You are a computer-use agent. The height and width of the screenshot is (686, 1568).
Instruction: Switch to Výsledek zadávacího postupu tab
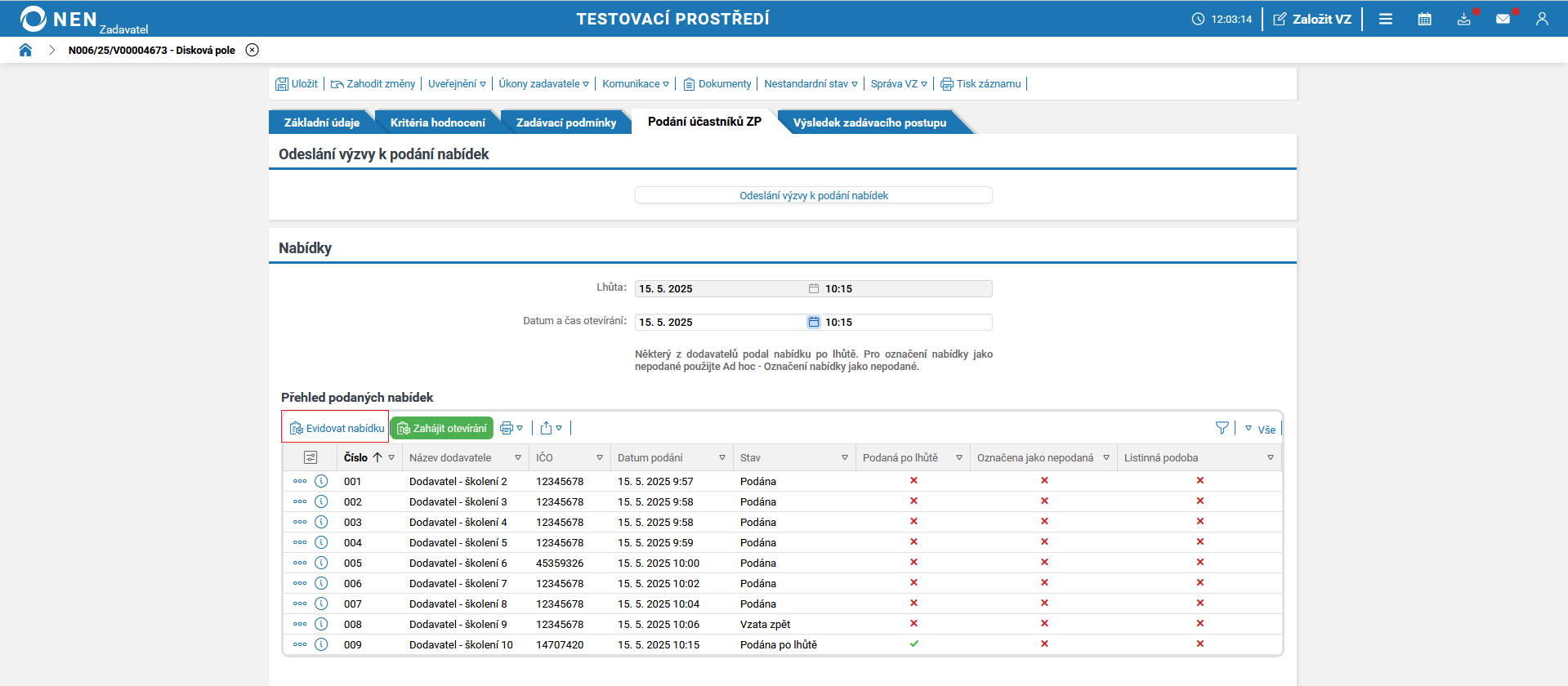869,122
